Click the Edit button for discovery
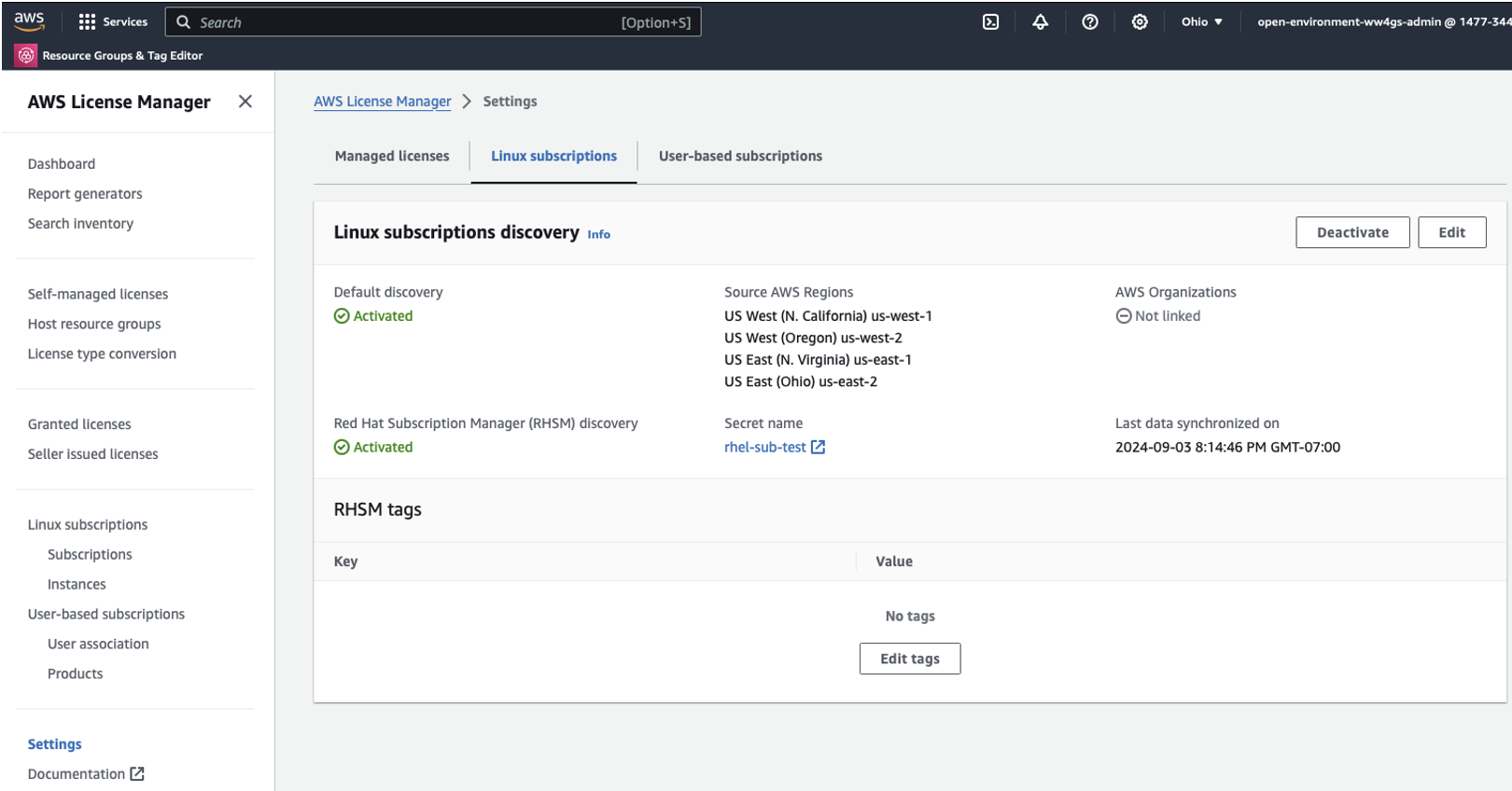The width and height of the screenshot is (1512, 791). click(x=1451, y=232)
